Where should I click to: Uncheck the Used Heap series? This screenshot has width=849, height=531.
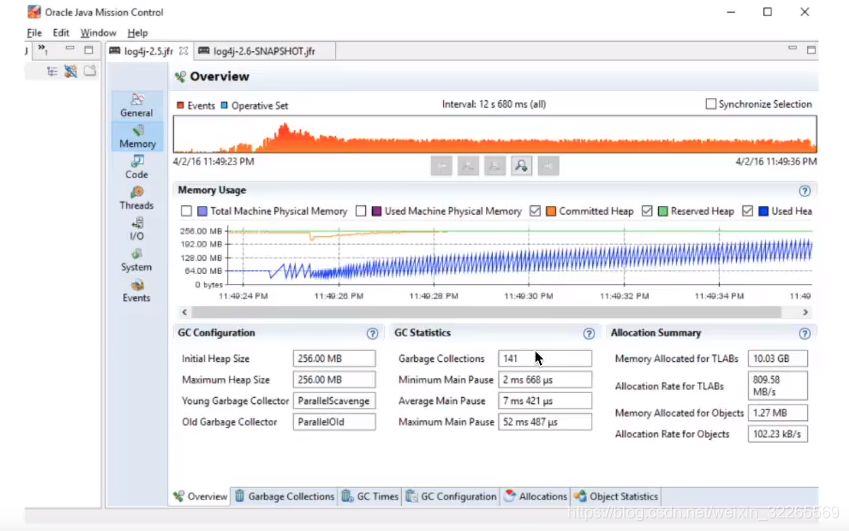tap(748, 211)
